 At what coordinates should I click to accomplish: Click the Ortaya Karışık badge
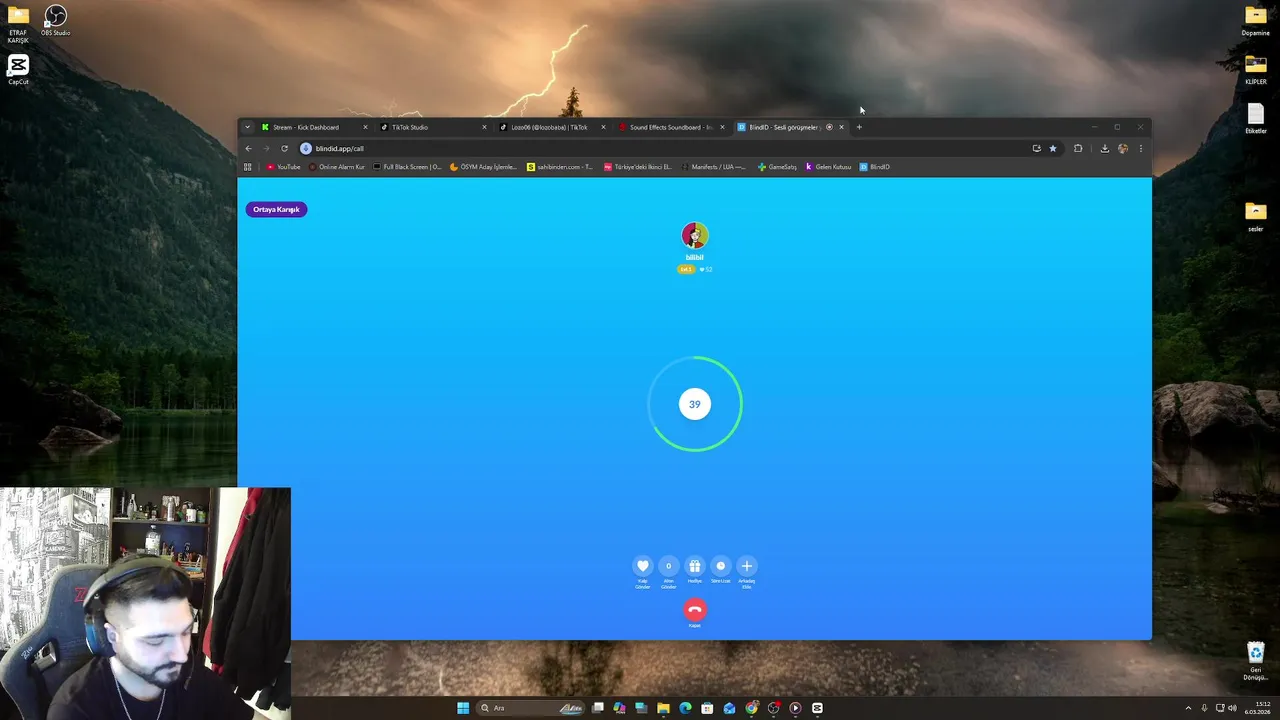pyautogui.click(x=276, y=209)
